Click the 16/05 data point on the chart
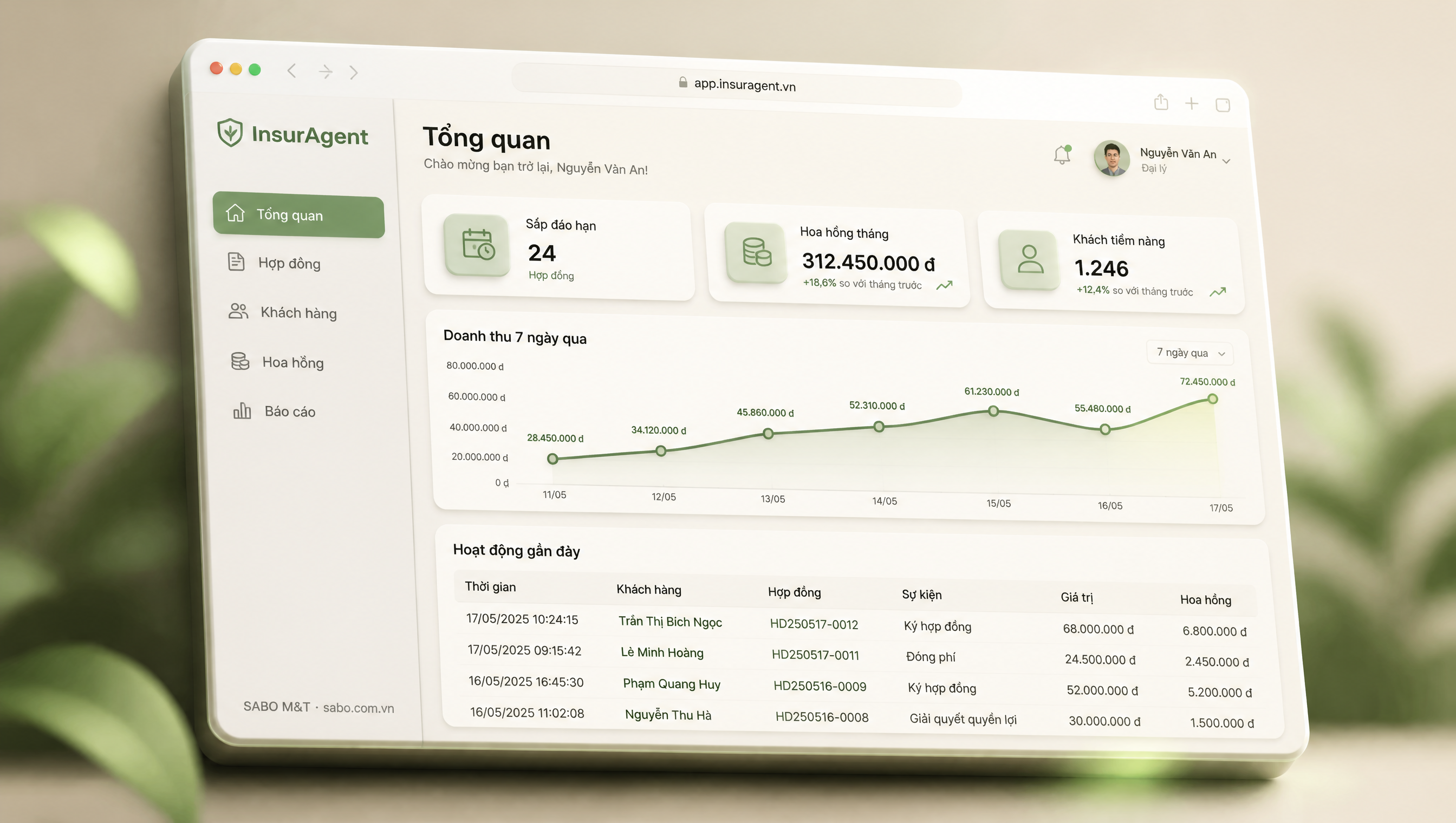 coord(1105,429)
